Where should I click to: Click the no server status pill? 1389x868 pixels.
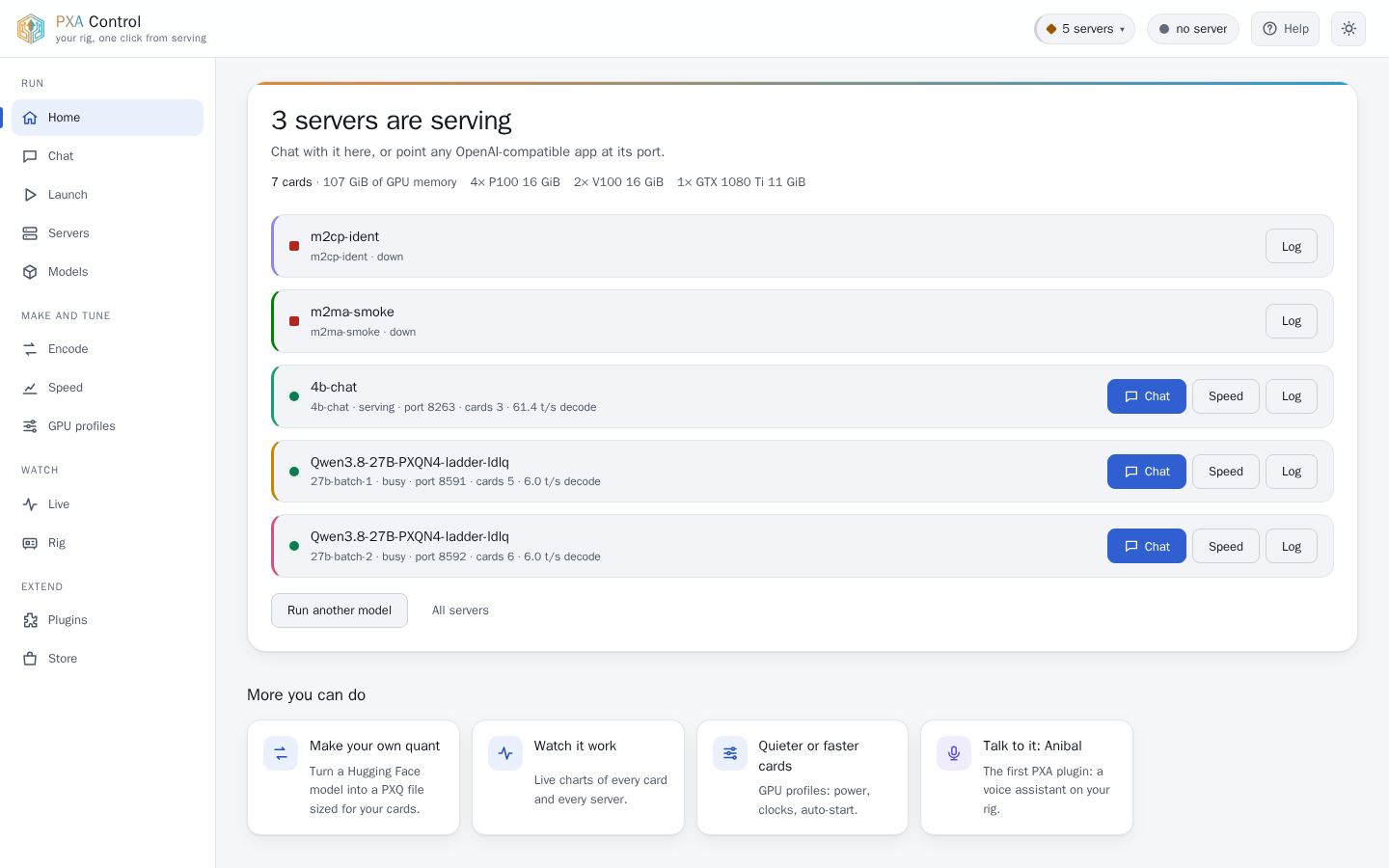pos(1193,29)
